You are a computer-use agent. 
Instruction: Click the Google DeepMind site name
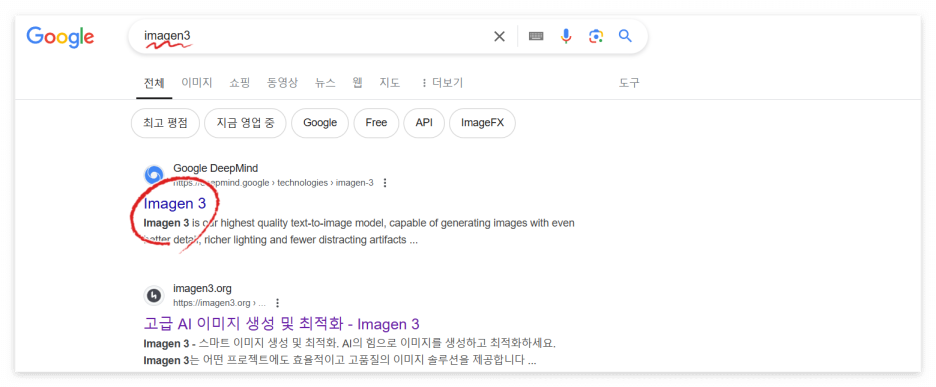pyautogui.click(x=215, y=168)
